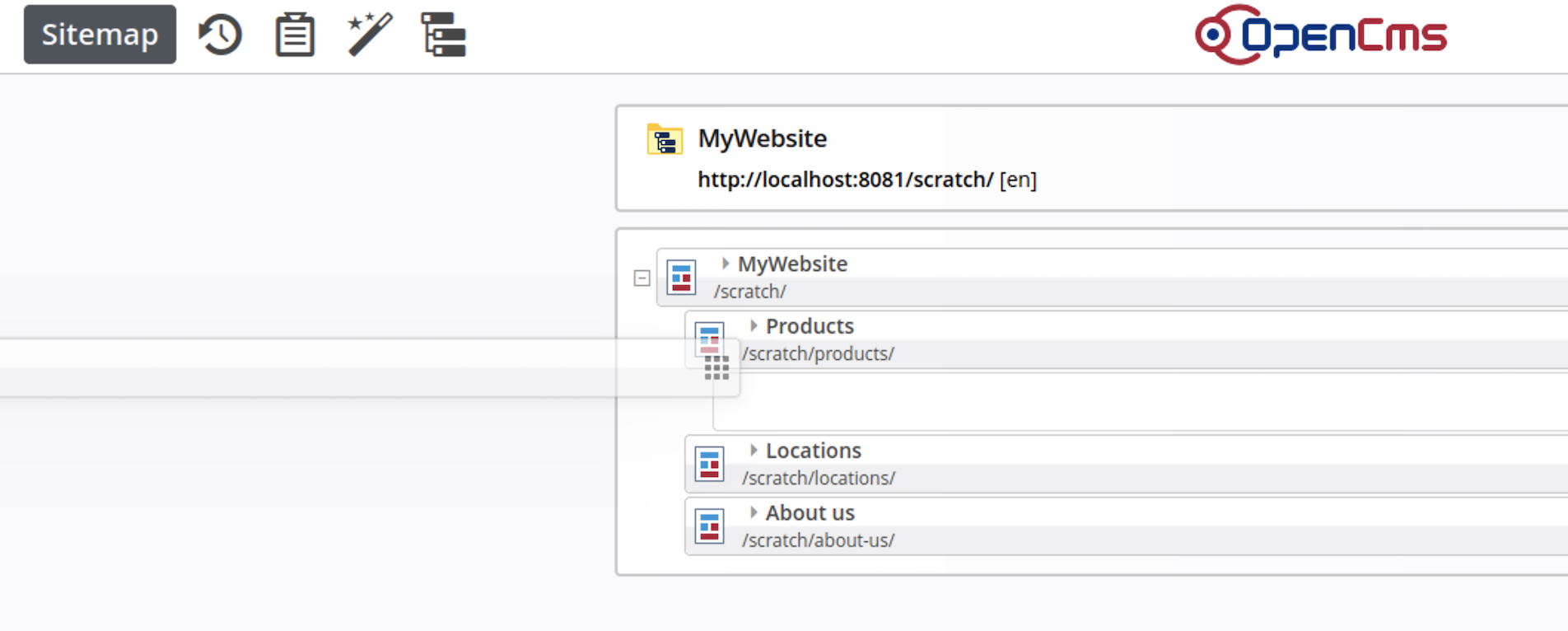This screenshot has height=631, width=1568.
Task: Click the OpenCms logo
Action: point(1321,35)
